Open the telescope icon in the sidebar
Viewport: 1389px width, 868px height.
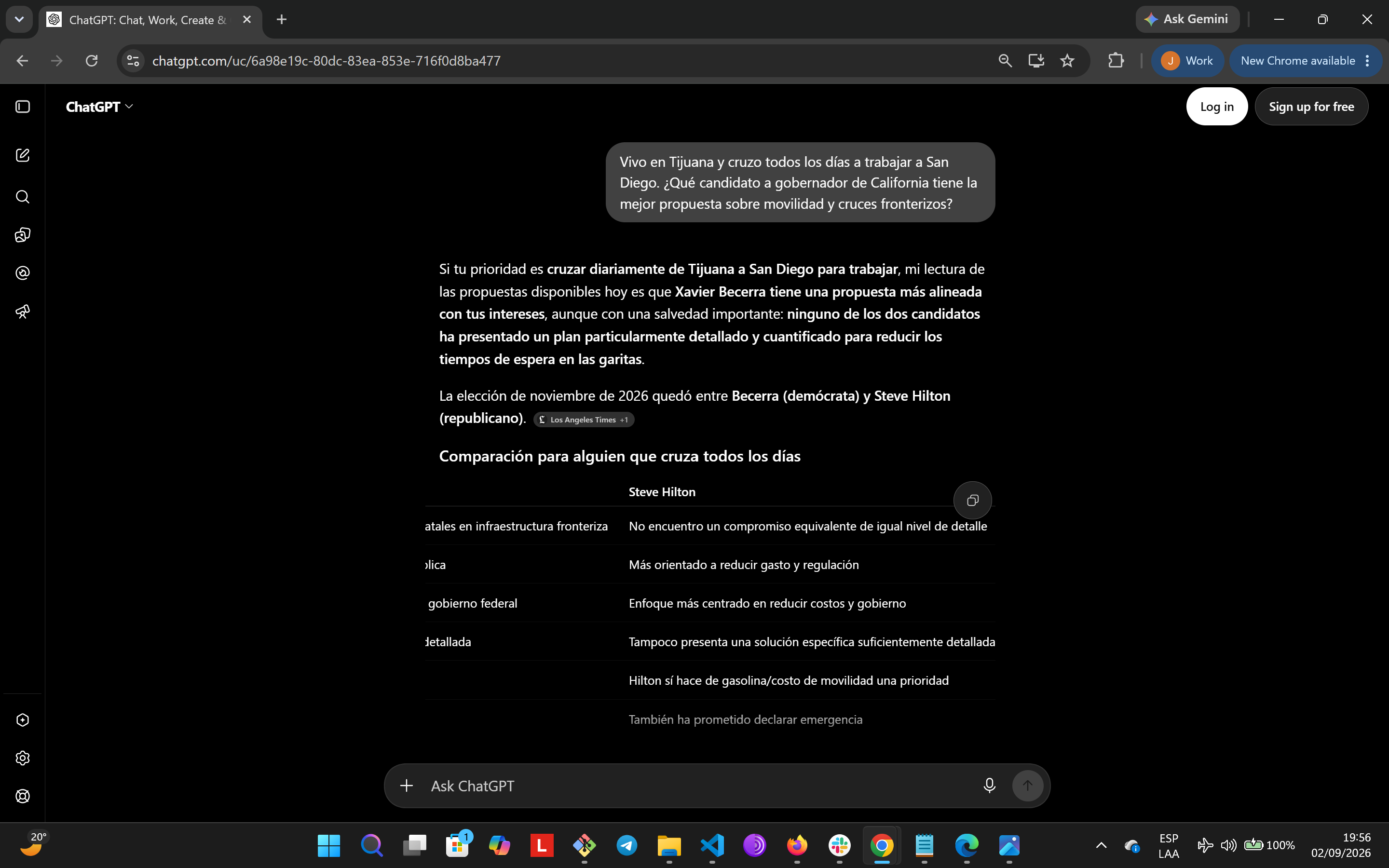tap(22, 312)
